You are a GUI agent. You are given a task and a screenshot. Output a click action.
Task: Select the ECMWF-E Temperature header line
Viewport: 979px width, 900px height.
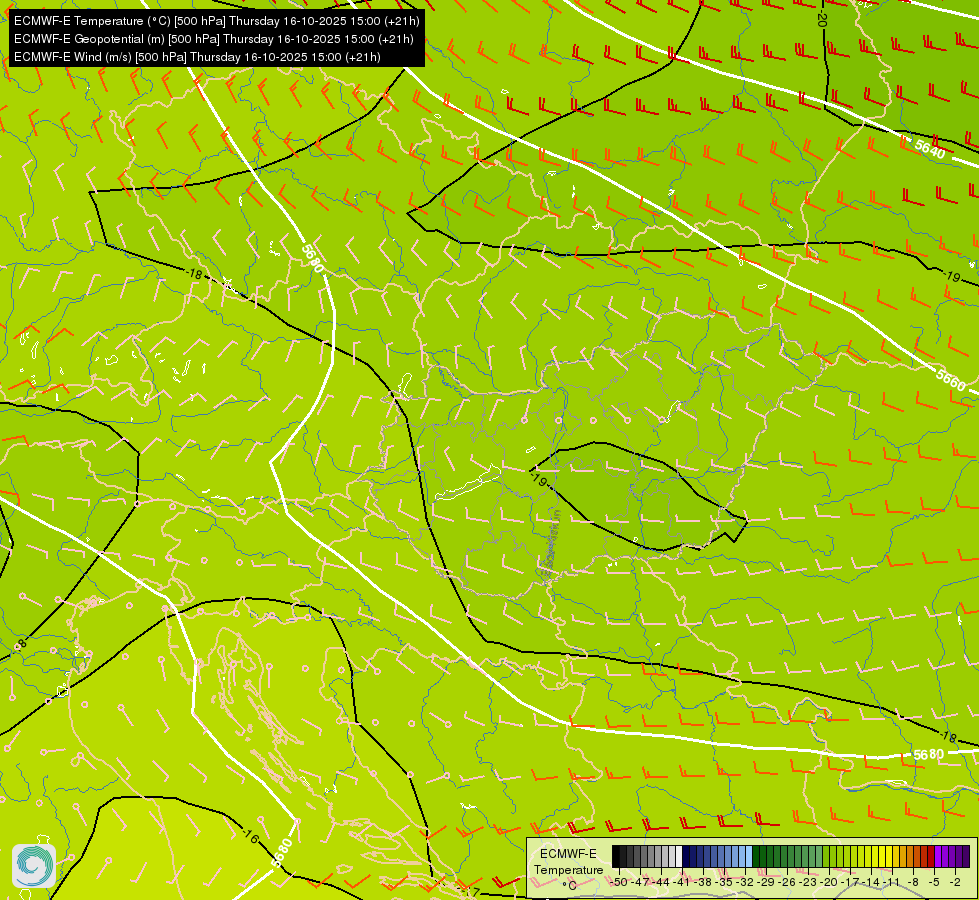point(217,21)
